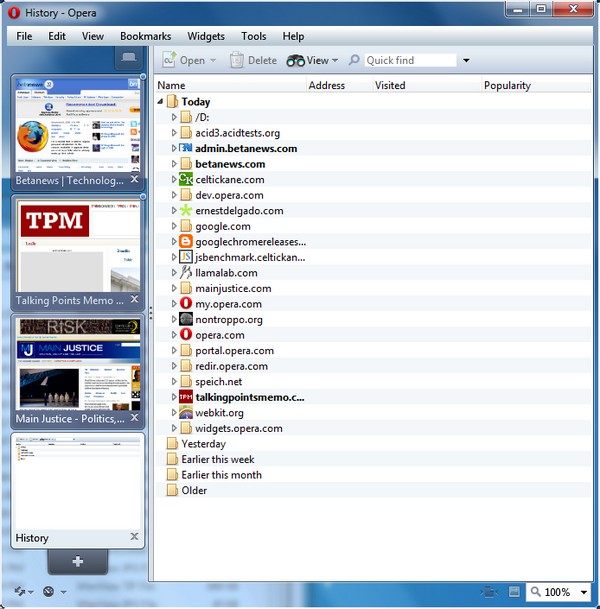Click the Open toolbar icon
Viewport: 600px width, 609px height.
169,60
